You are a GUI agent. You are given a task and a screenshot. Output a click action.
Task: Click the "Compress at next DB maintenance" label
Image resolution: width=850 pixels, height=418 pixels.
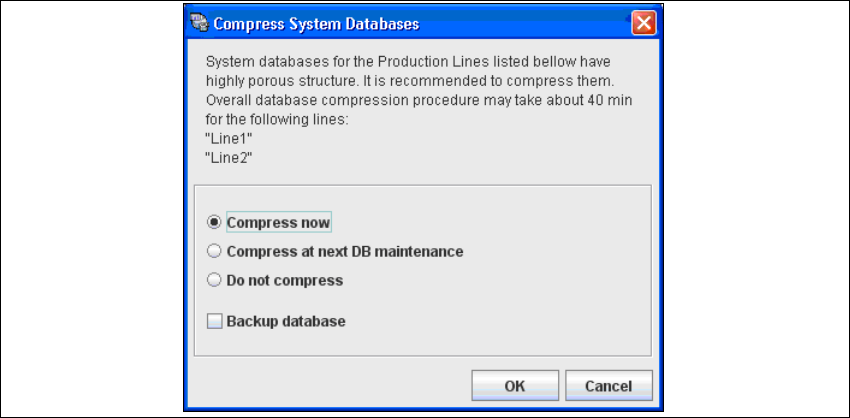[344, 251]
